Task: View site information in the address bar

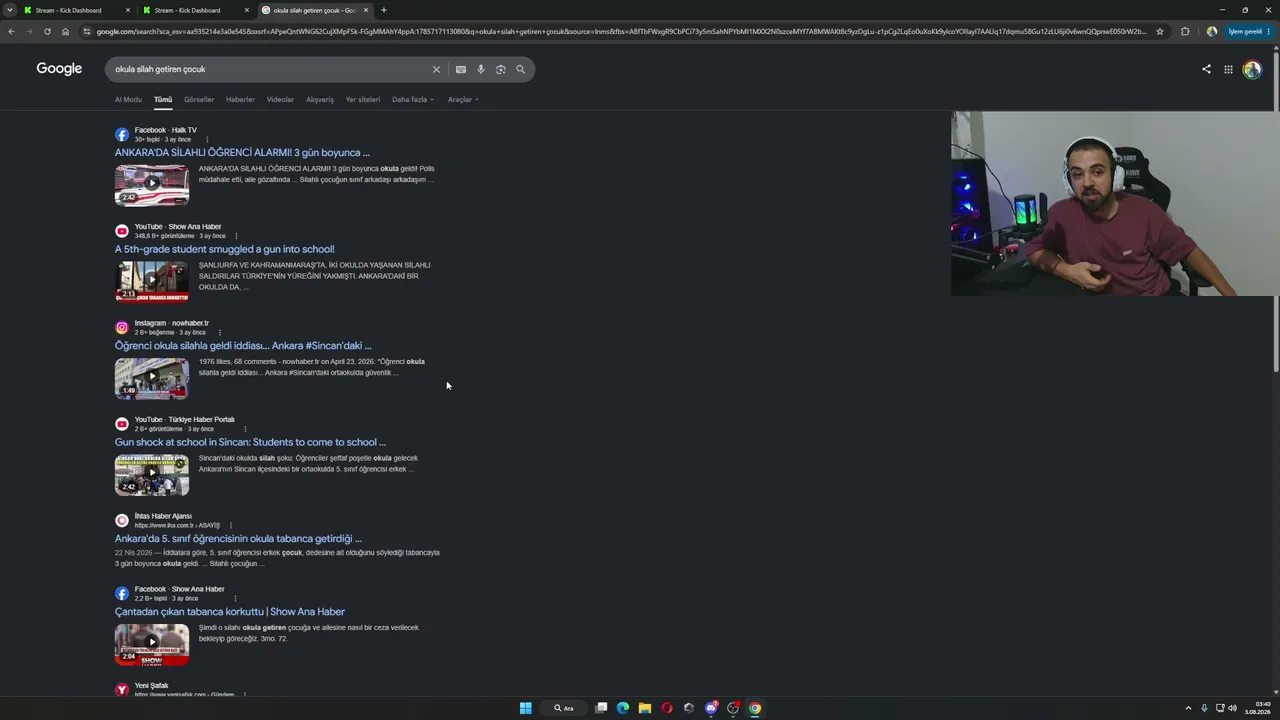Action: click(x=87, y=31)
